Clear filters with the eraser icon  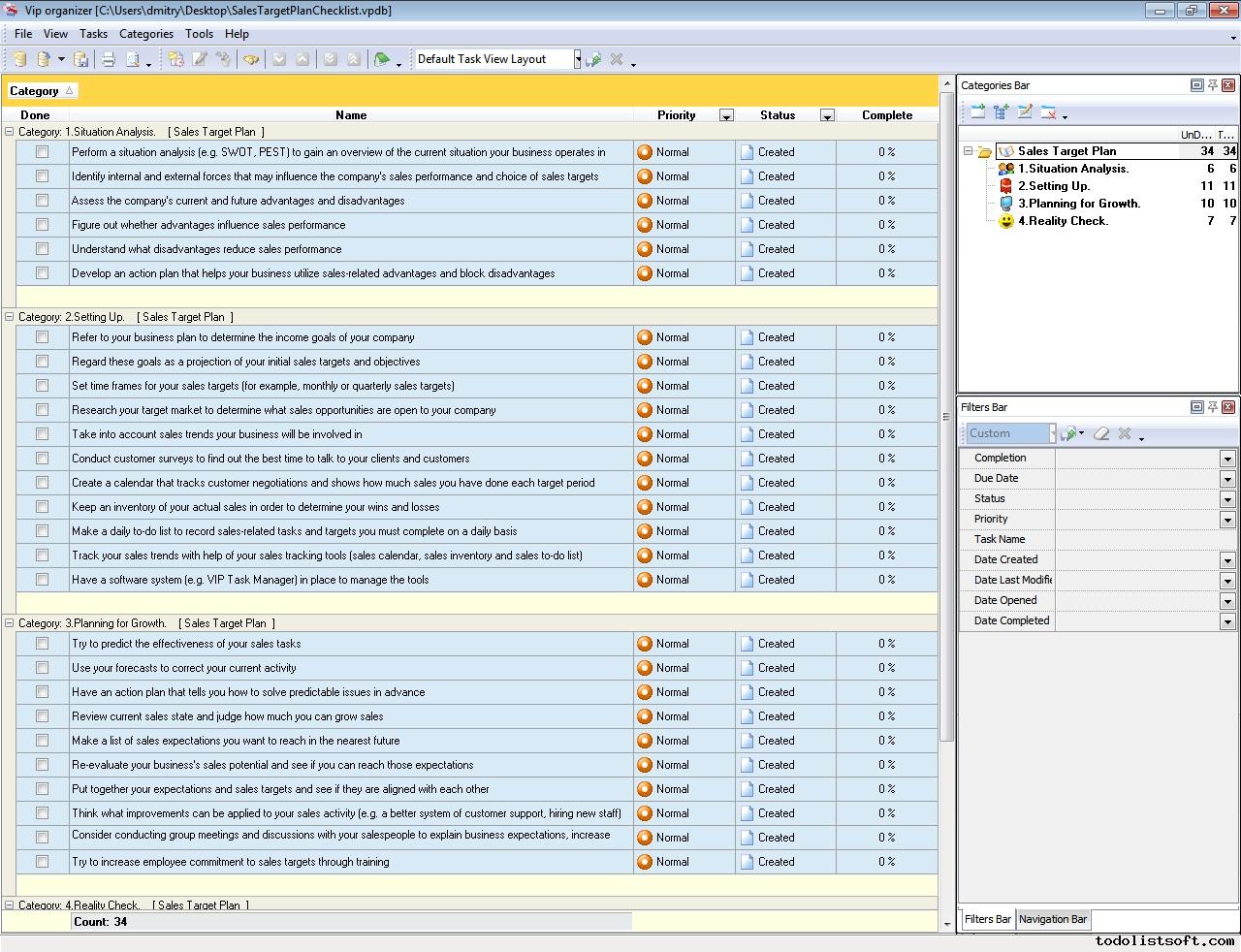1100,433
